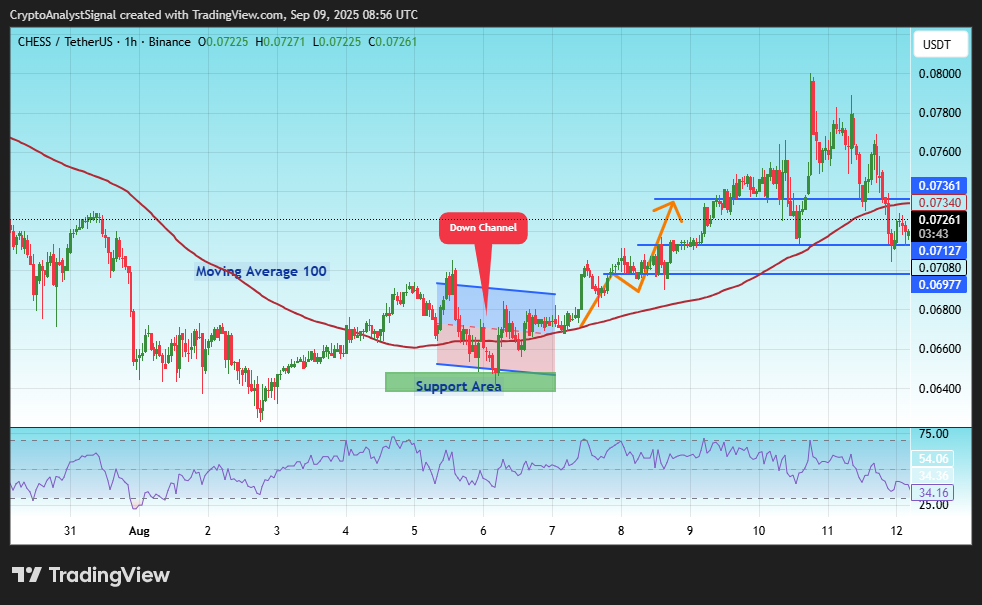Click the 0.07127 blue price label
This screenshot has height=605, width=982.
coord(939,251)
